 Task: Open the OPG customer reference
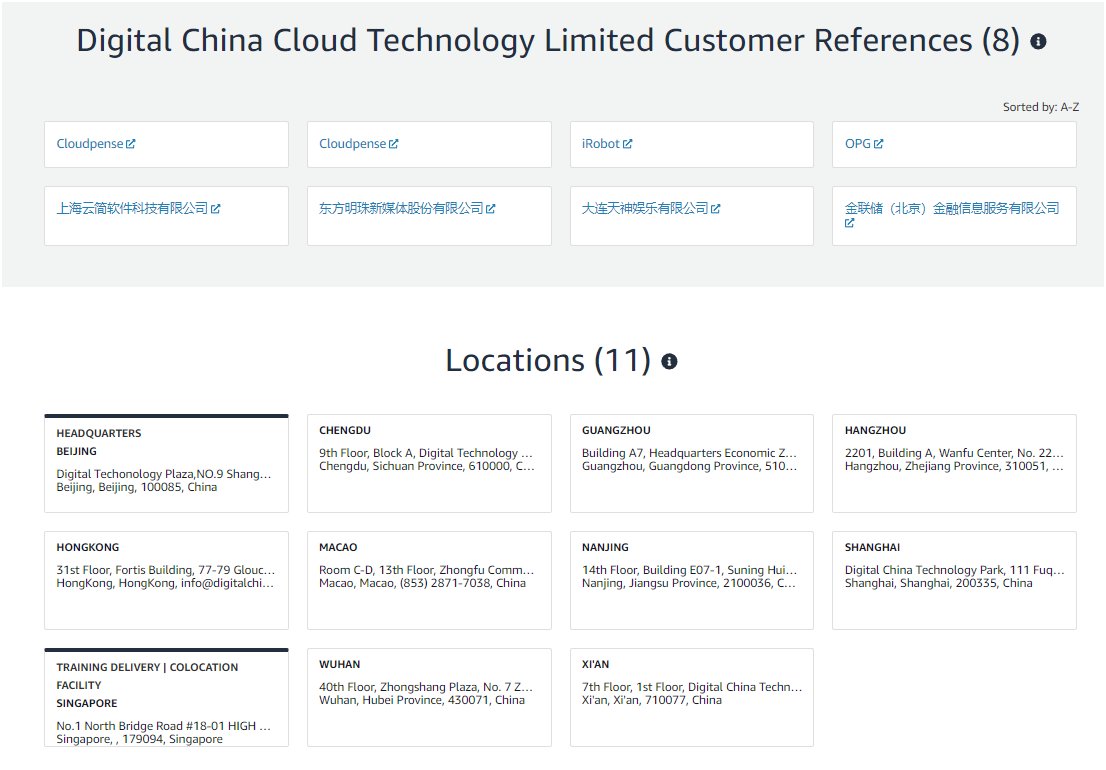[858, 144]
